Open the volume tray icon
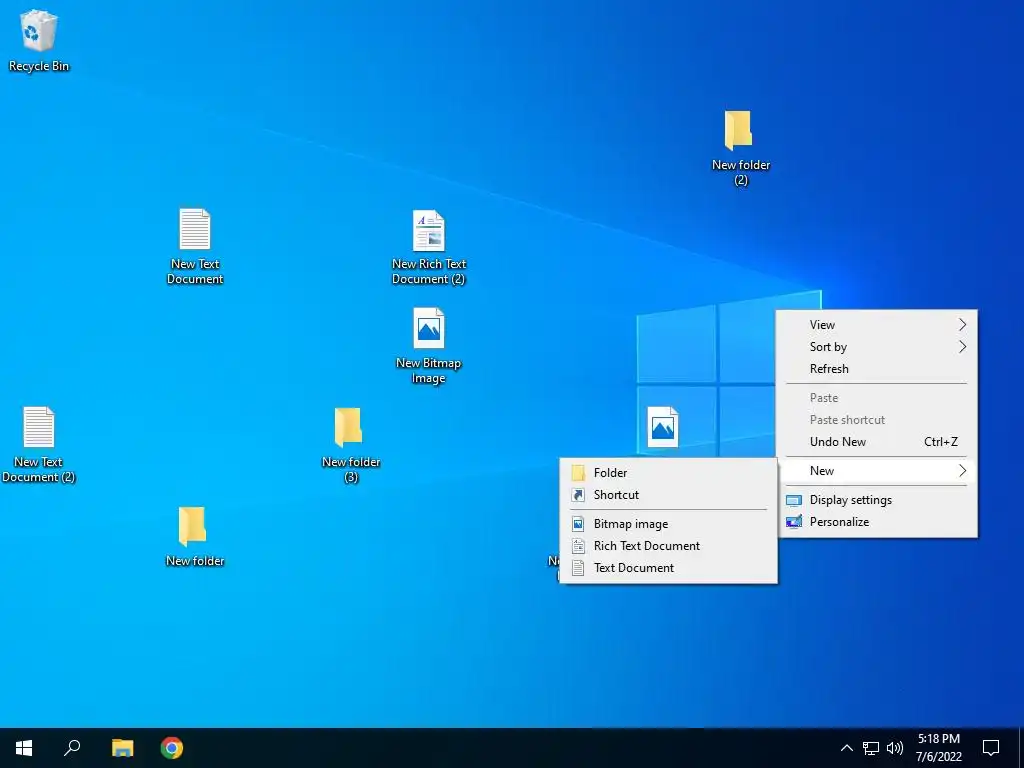 895,748
